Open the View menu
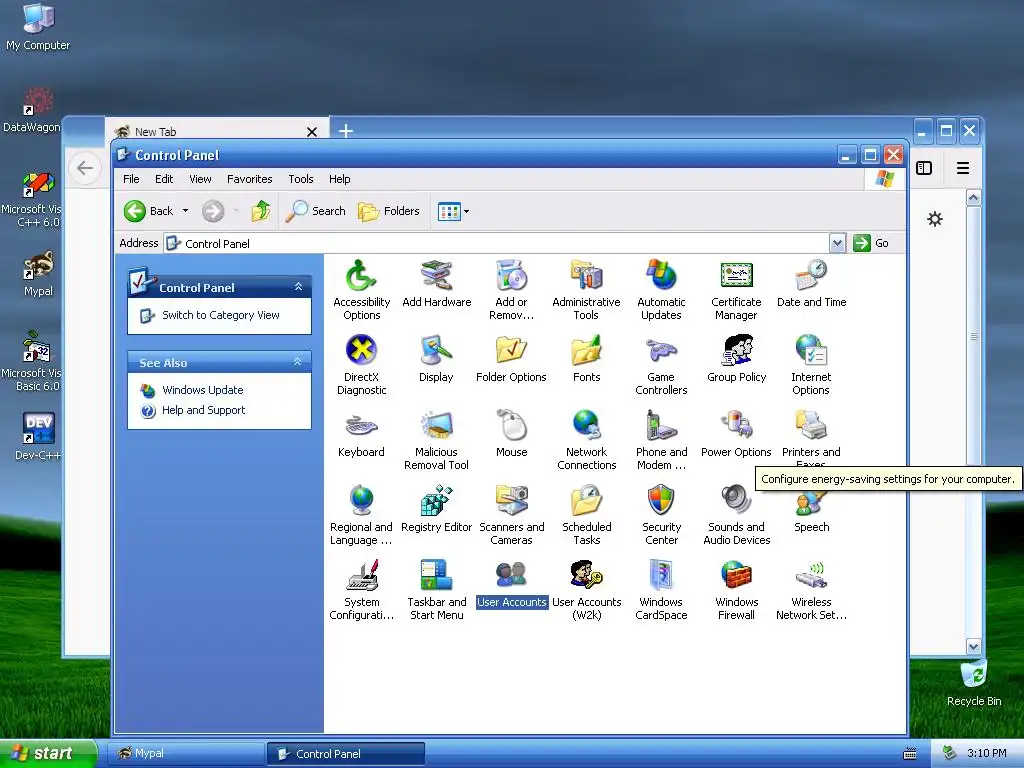Image resolution: width=1024 pixels, height=768 pixels. point(200,179)
